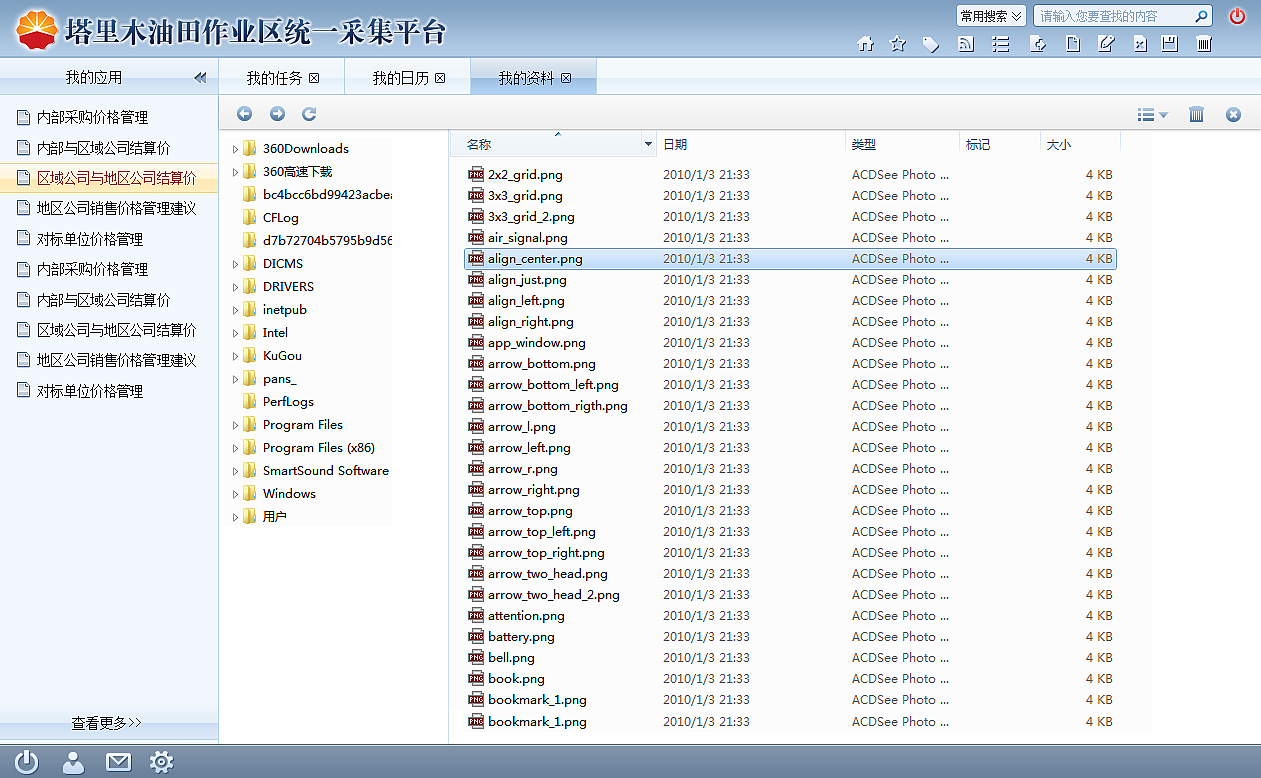Open the view mode dropdown arrow
The height and width of the screenshot is (778, 1261).
1163,116
